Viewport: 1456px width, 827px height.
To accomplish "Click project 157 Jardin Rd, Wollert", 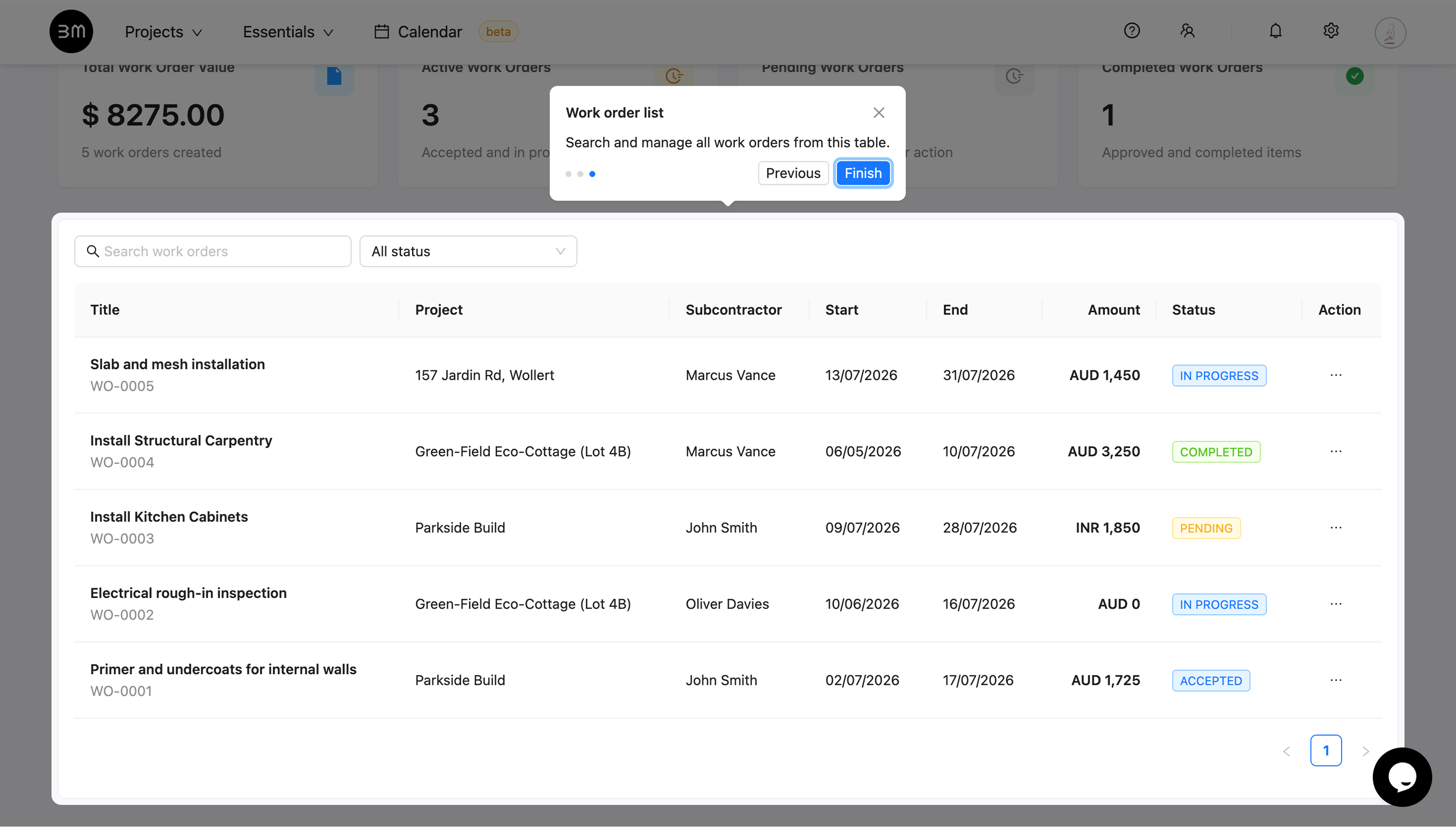I will click(x=484, y=375).
